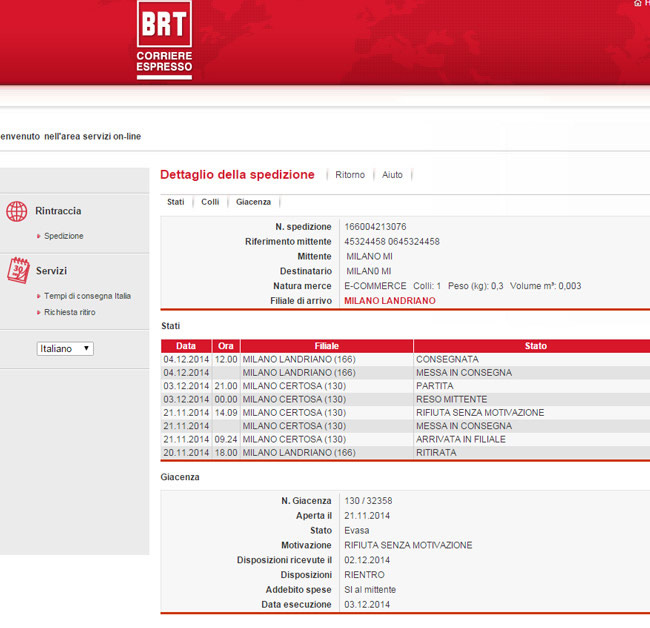Open Tempi di consegna Italia link
This screenshot has width=650, height=628.
pos(87,296)
